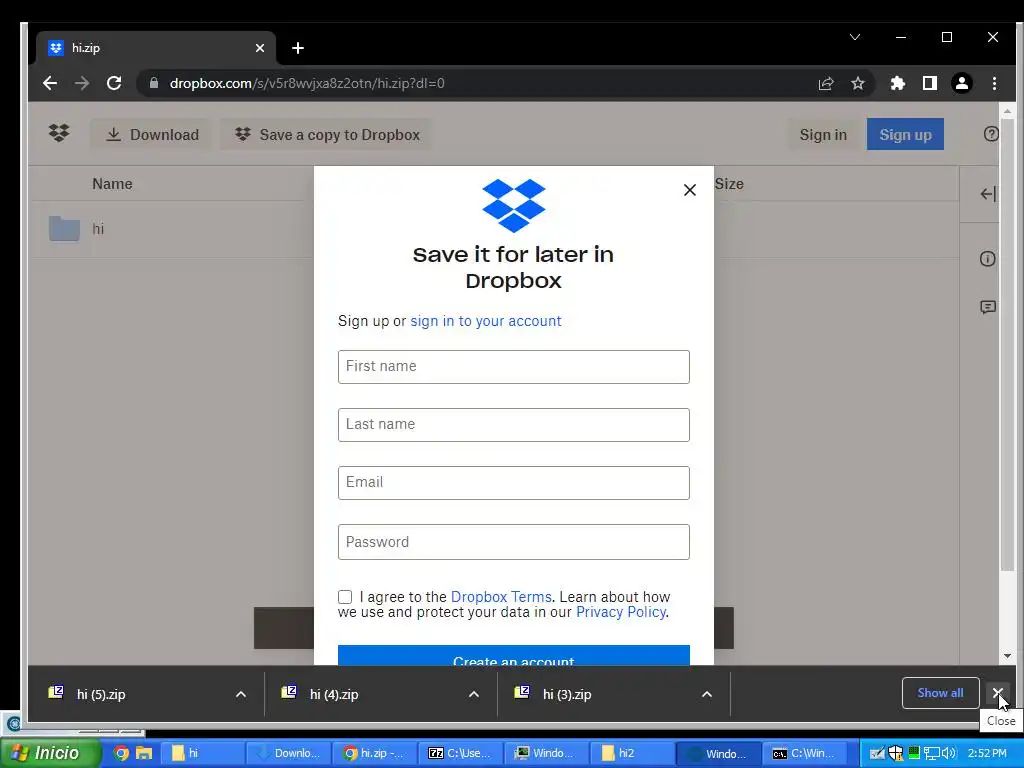1024x768 pixels.
Task: Switch to the Downlo... taskbar window
Action: click(289, 753)
